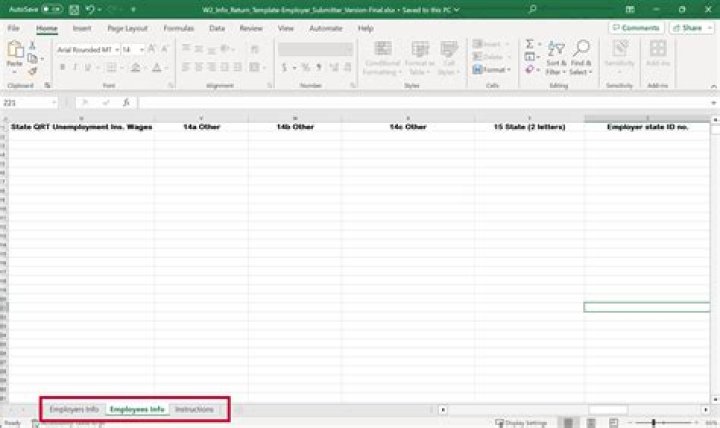Click the Increase Font Size icon

click(151, 49)
